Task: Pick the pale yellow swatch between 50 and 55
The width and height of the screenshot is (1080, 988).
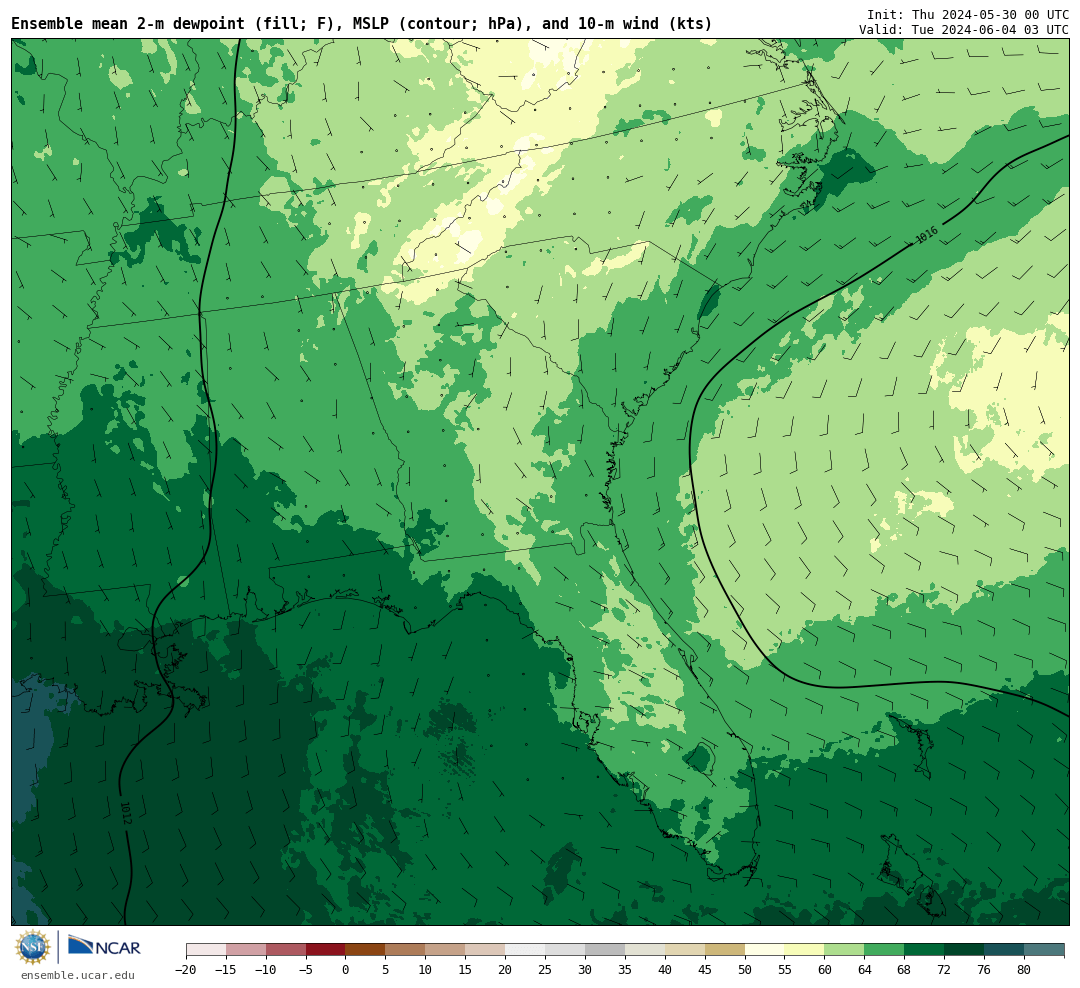Action: tap(765, 950)
